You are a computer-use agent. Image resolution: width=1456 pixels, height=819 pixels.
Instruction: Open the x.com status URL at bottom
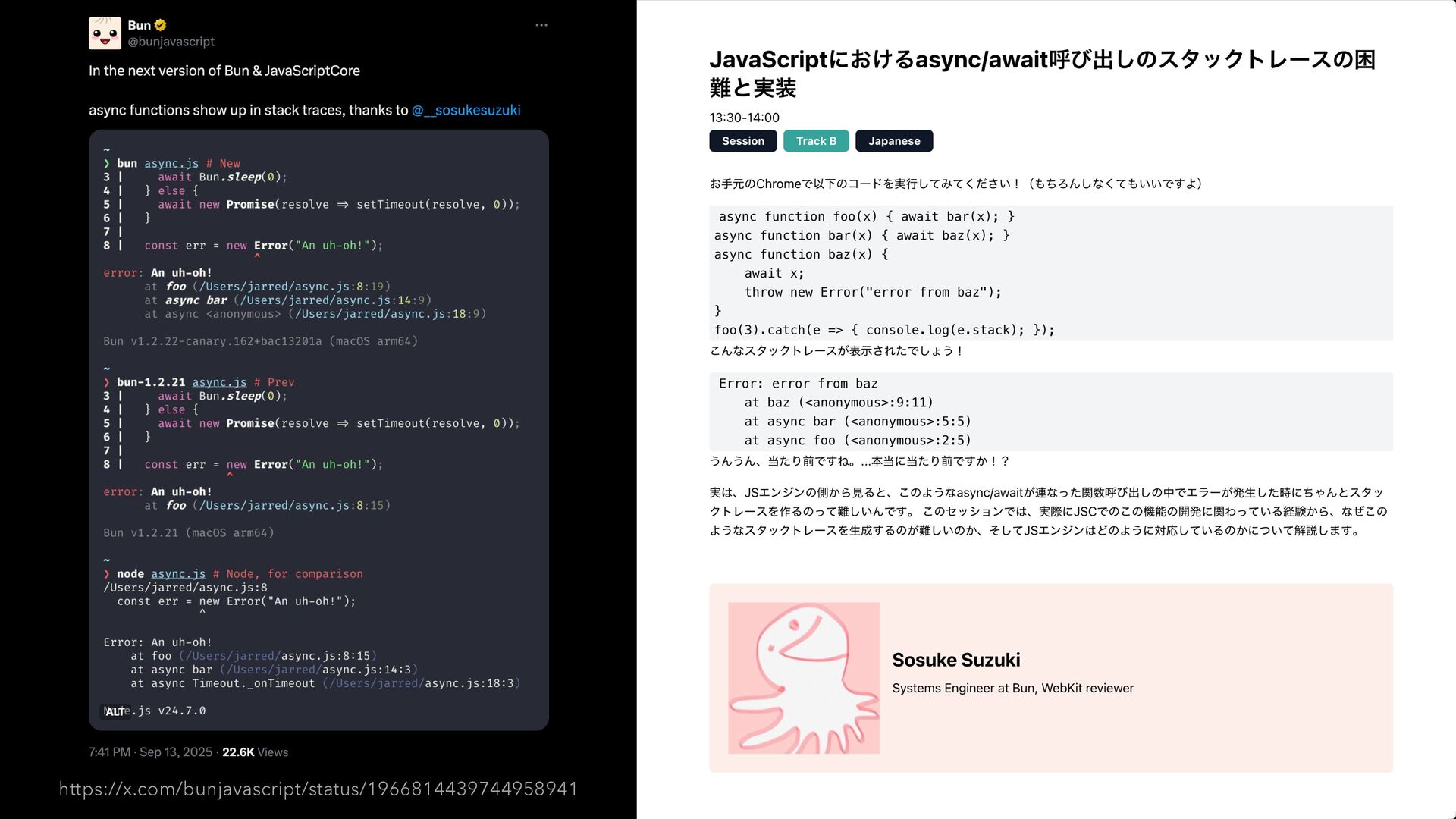318,789
